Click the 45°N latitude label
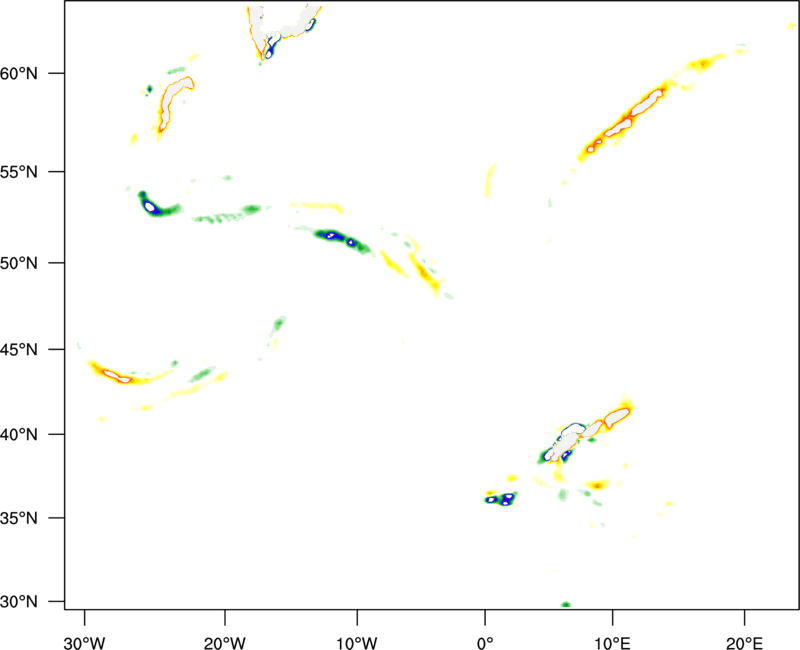 coord(19,349)
